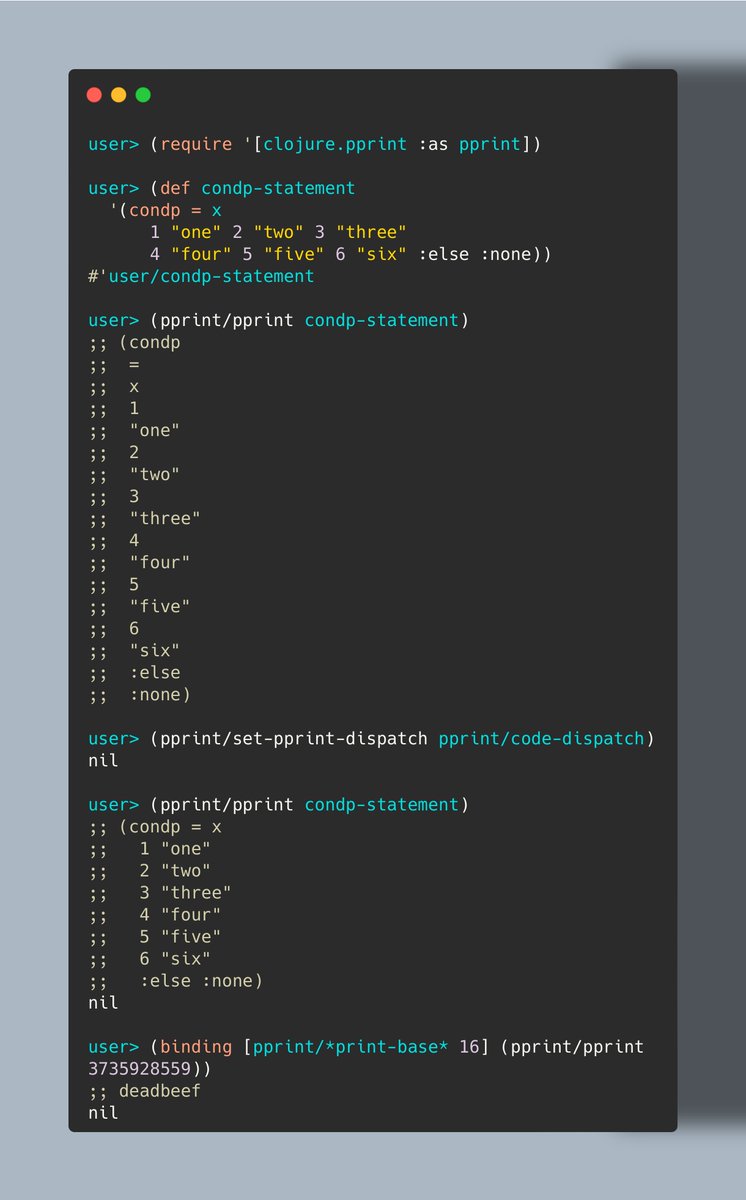Click "pprint/*print-base*" text
The image size is (746, 1200).
pos(351,1046)
